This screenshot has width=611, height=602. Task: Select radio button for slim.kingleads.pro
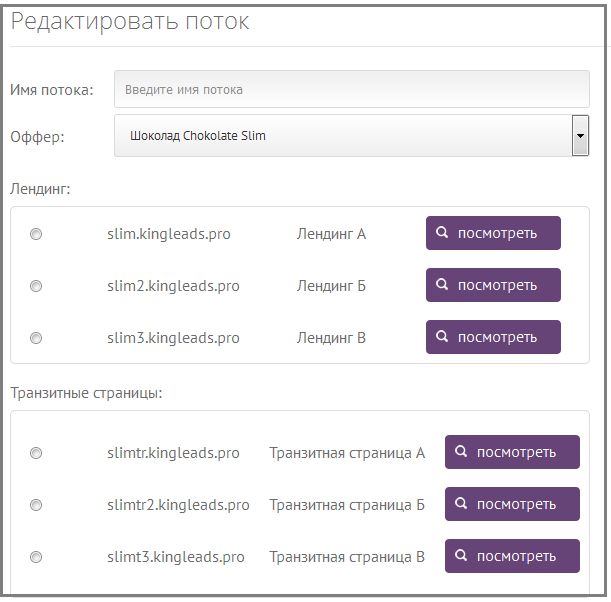pyautogui.click(x=36, y=234)
